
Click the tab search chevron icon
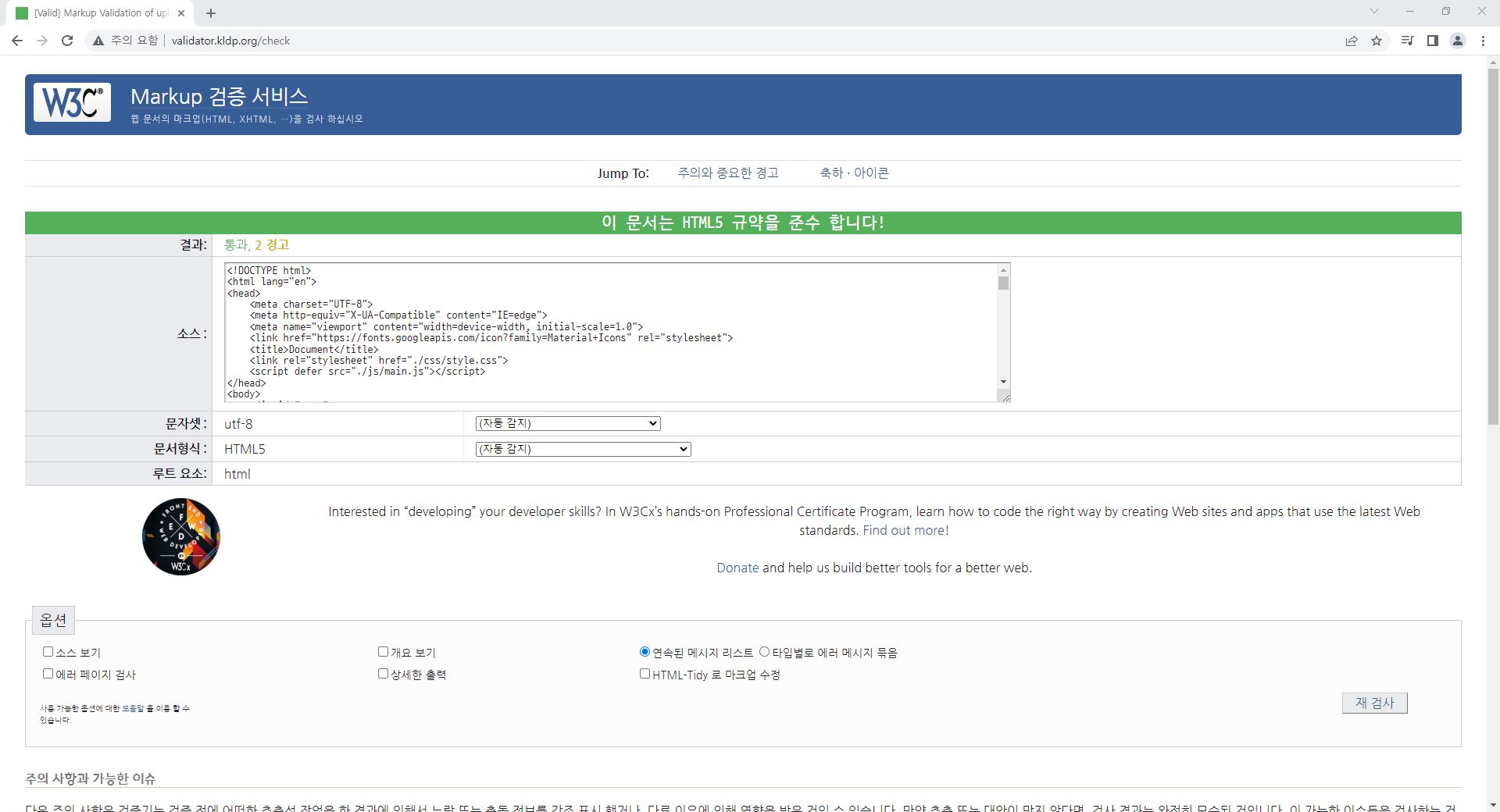[x=1374, y=11]
